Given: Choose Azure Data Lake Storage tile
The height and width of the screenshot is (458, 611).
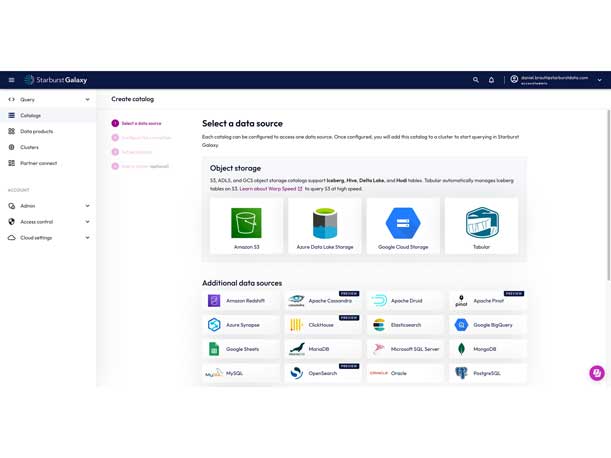Looking at the screenshot, I should click(325, 225).
